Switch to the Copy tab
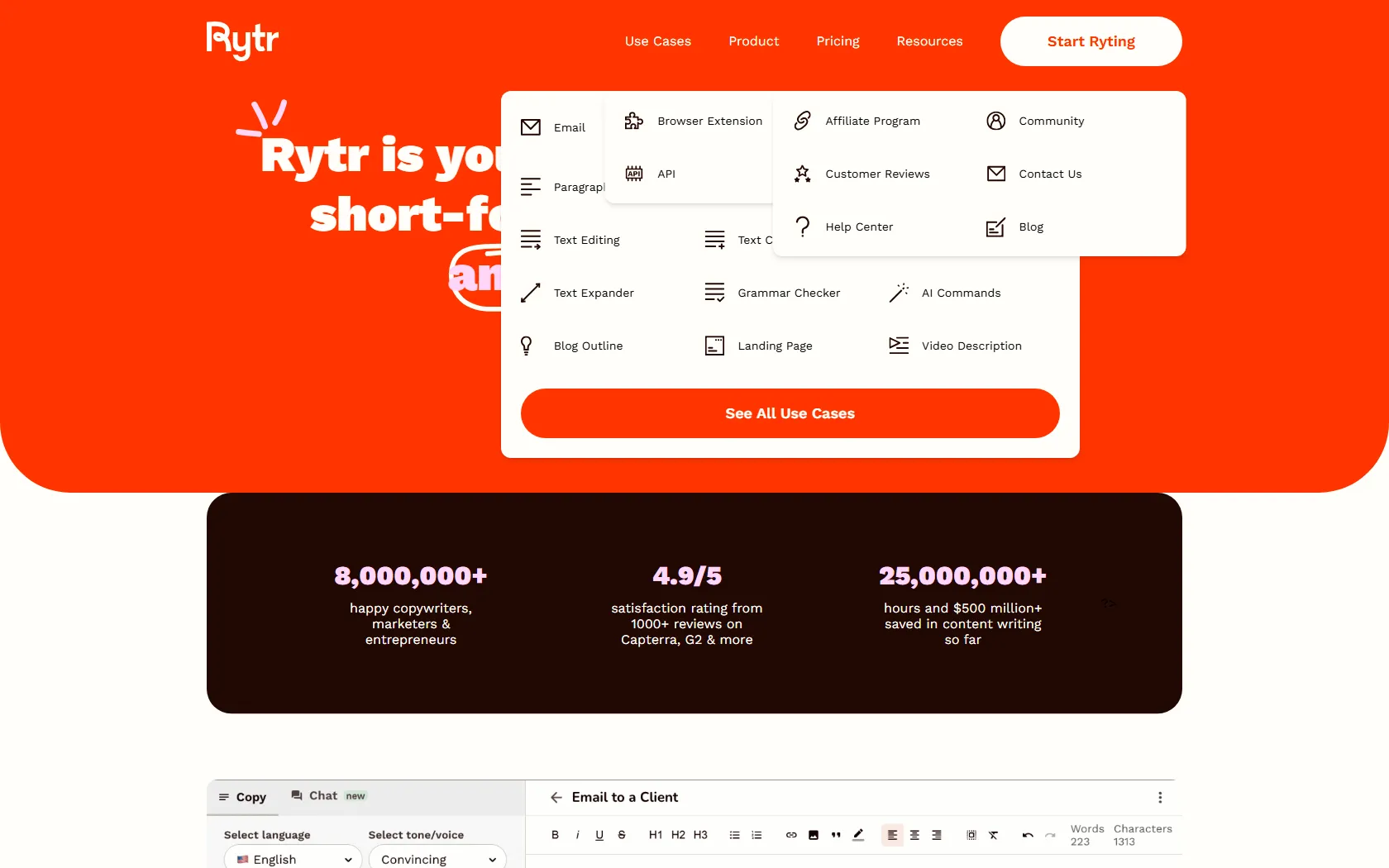 coord(242,797)
